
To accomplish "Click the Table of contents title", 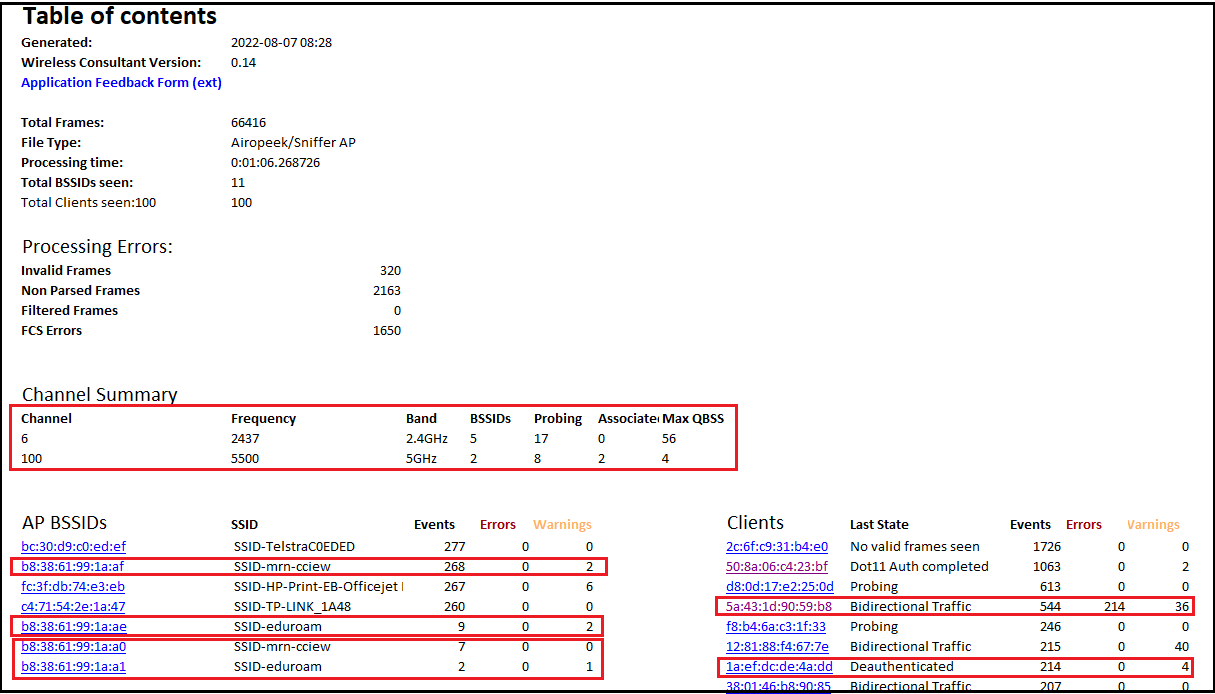I will [119, 16].
